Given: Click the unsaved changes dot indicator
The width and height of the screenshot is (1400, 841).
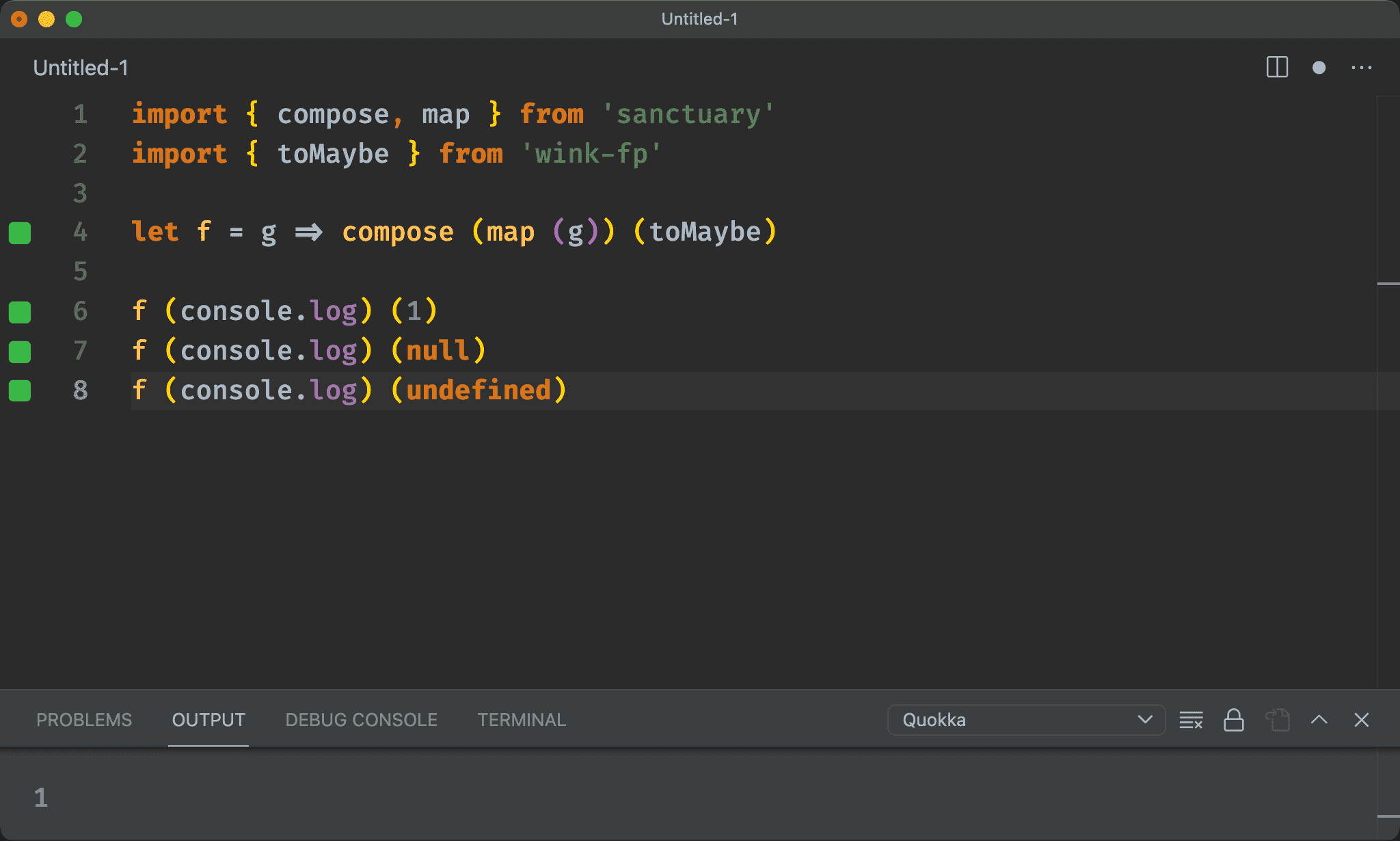Looking at the screenshot, I should coord(1319,67).
